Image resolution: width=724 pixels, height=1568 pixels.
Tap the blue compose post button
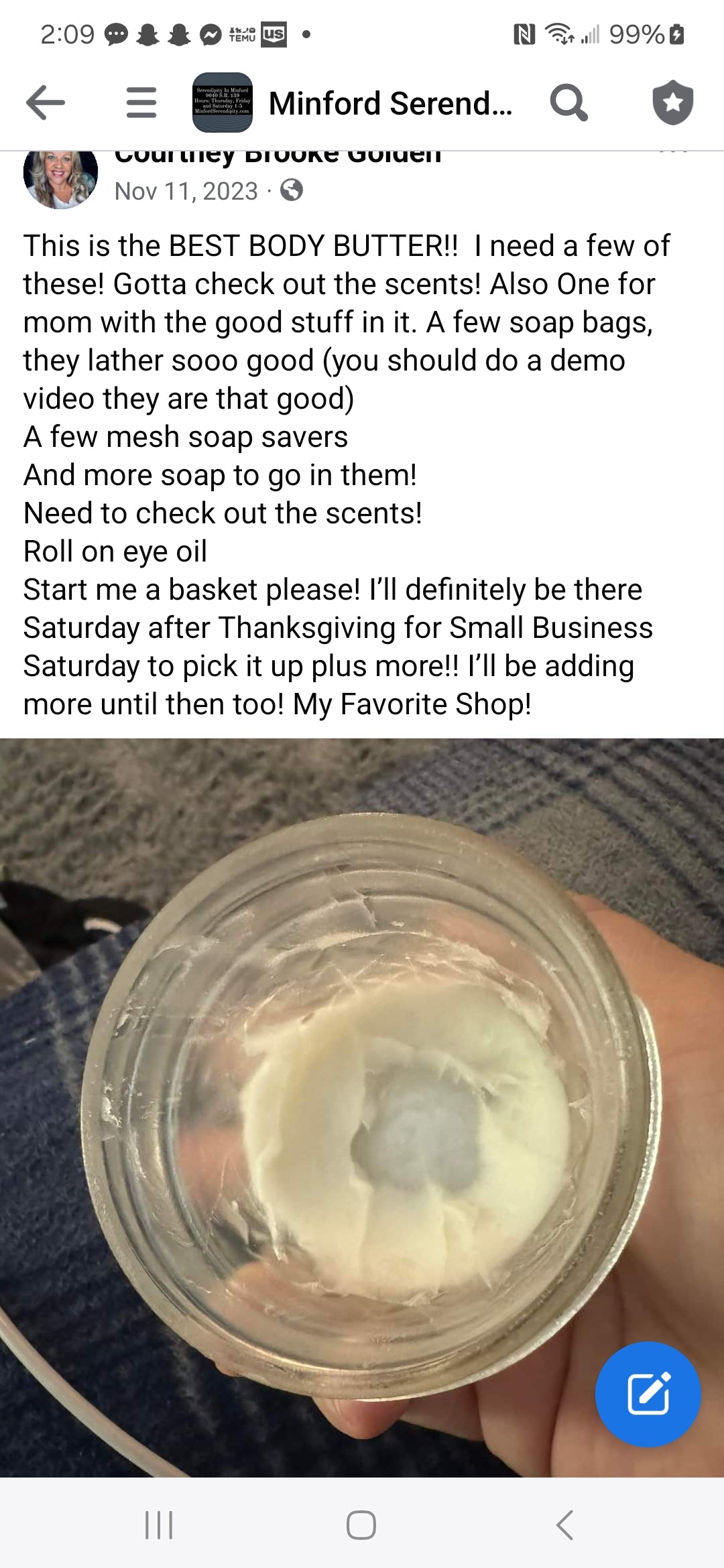pyautogui.click(x=648, y=1394)
